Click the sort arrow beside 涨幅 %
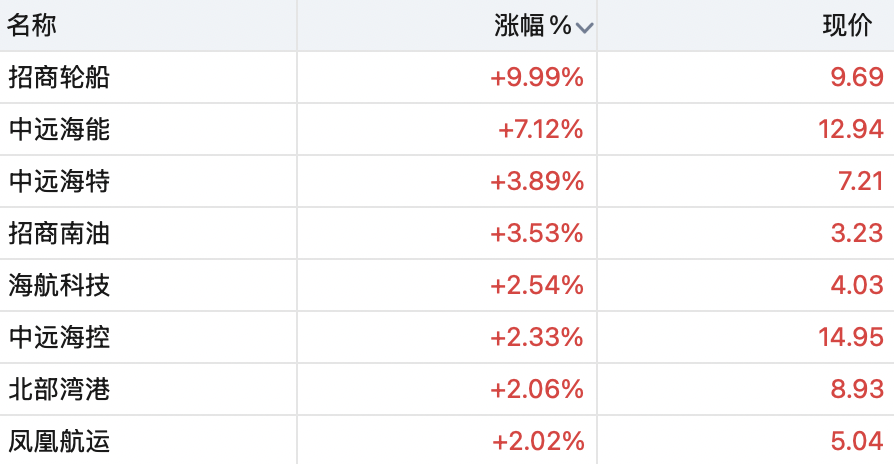 tap(585, 28)
